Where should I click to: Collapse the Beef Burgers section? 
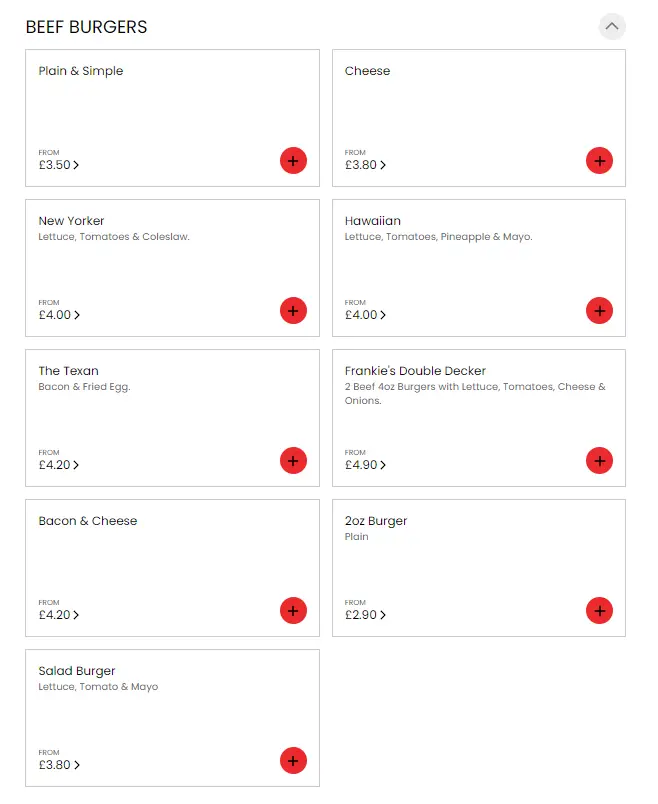pos(612,27)
